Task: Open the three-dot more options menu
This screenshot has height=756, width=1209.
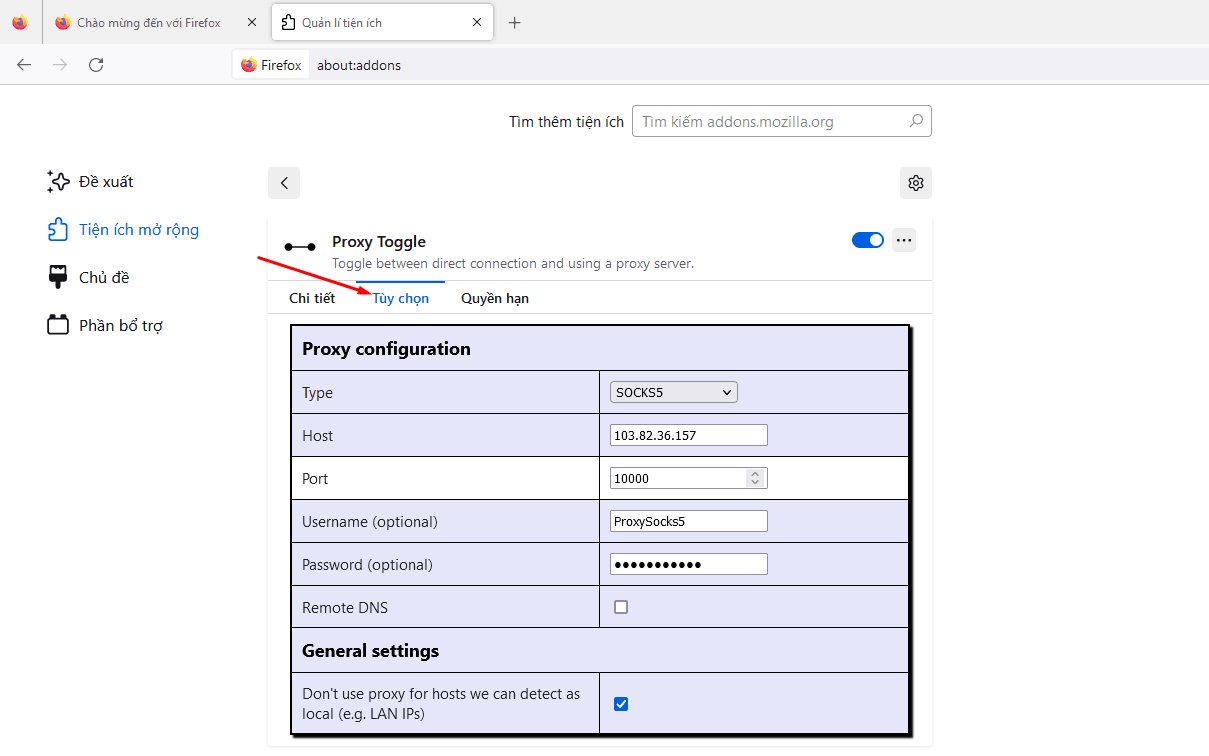Action: [904, 240]
